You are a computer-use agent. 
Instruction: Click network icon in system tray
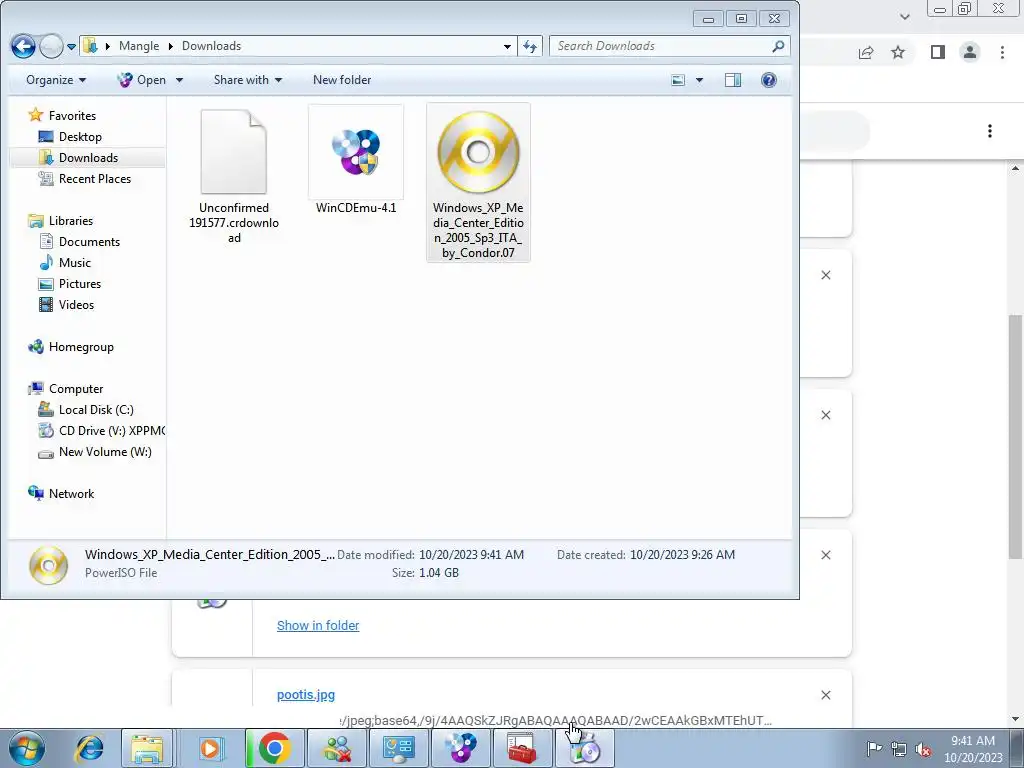(x=899, y=749)
